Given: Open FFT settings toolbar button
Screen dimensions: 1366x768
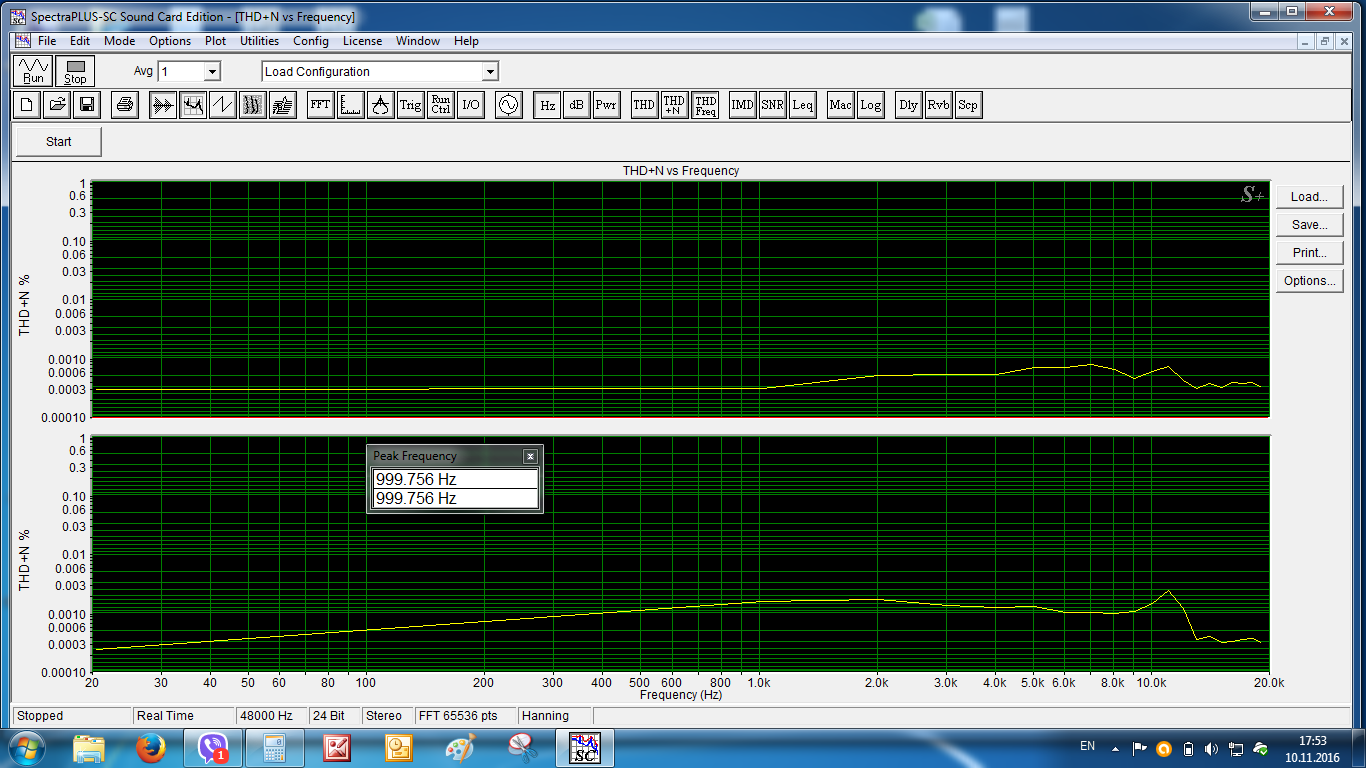Looking at the screenshot, I should [320, 104].
